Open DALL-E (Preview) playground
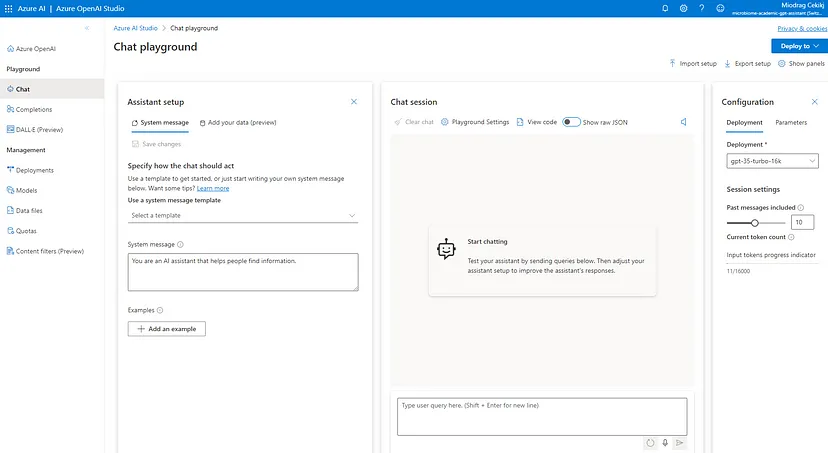The image size is (828, 453). 35,129
